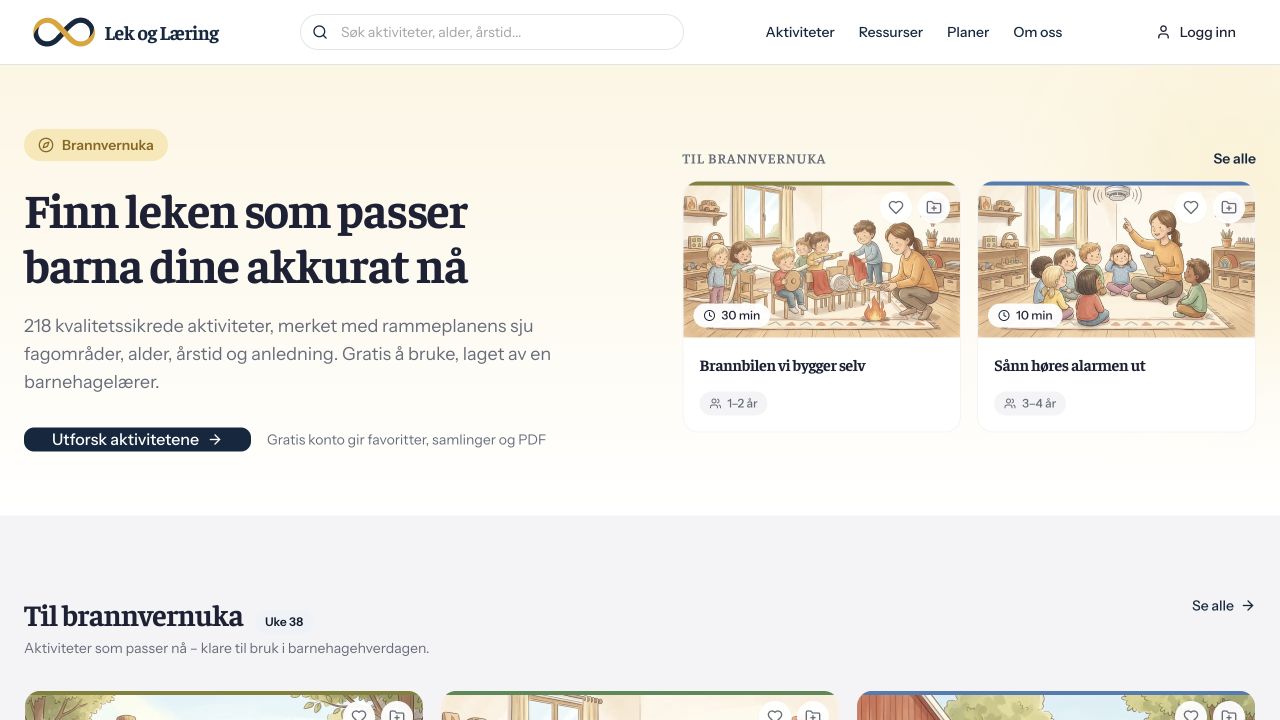The width and height of the screenshot is (1280, 720).
Task: Open the Om oss page
Action: point(1038,32)
